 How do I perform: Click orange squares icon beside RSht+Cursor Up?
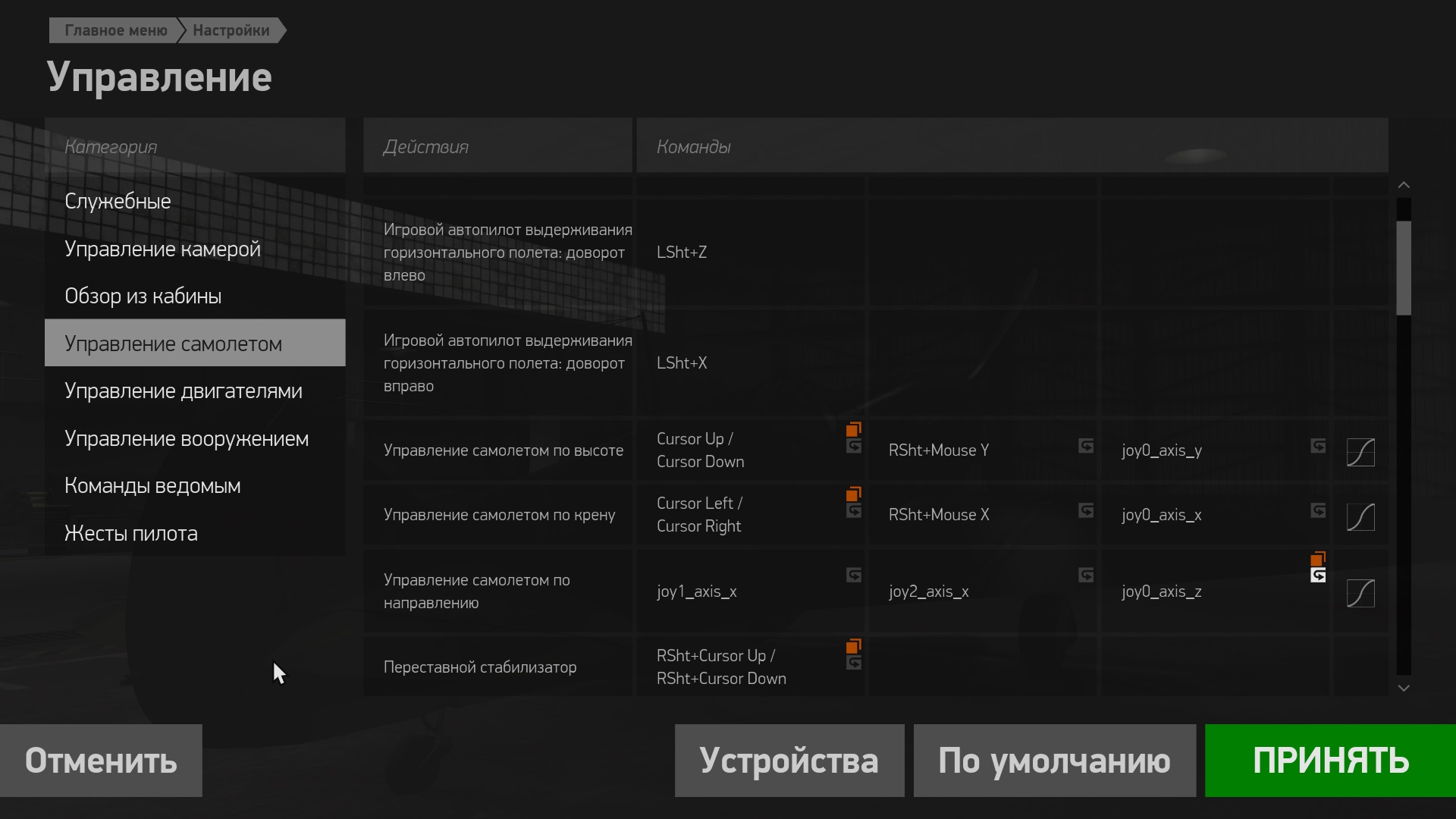[854, 646]
